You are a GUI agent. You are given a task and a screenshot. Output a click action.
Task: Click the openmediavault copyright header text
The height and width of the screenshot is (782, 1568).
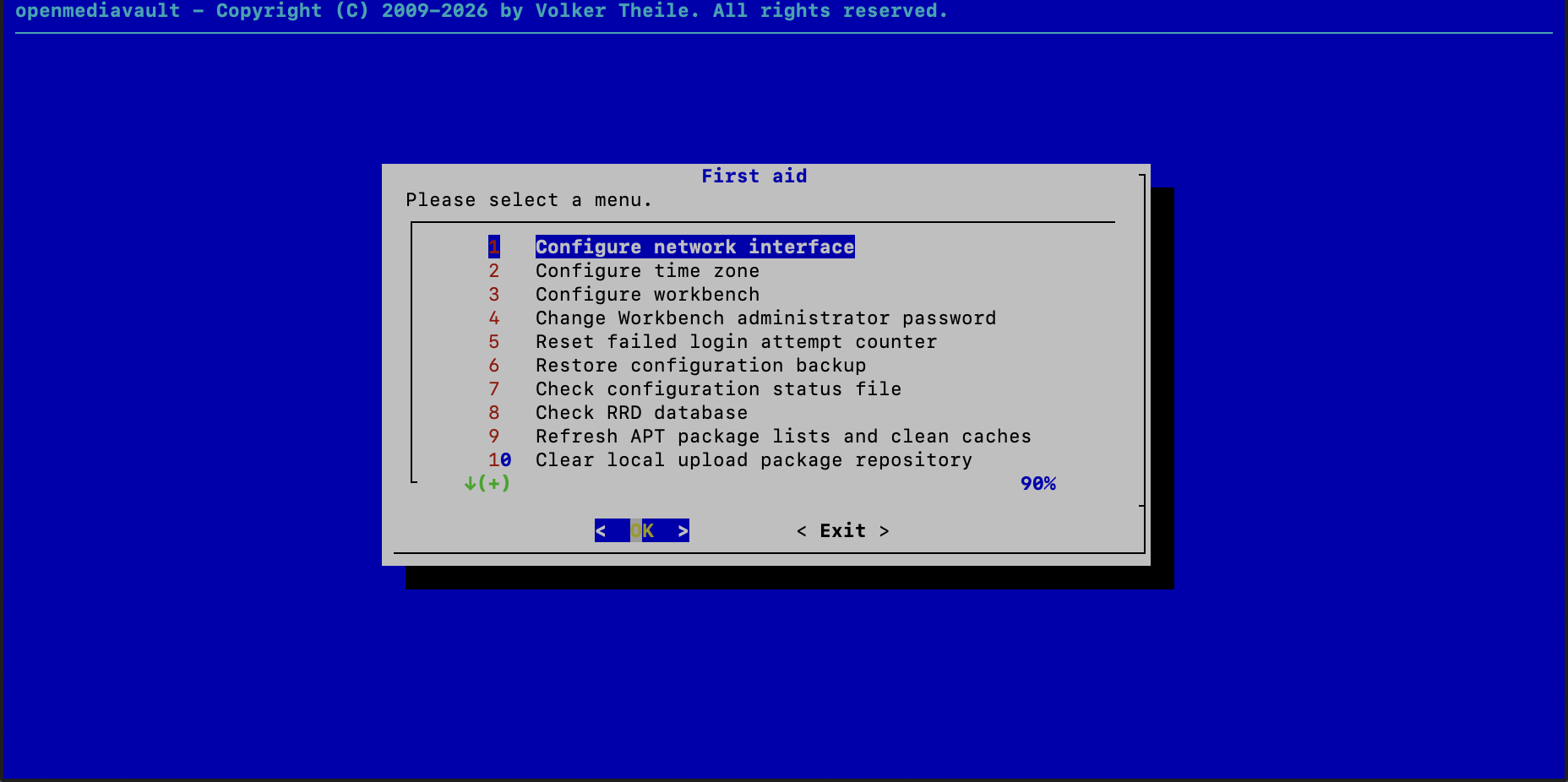point(482,11)
